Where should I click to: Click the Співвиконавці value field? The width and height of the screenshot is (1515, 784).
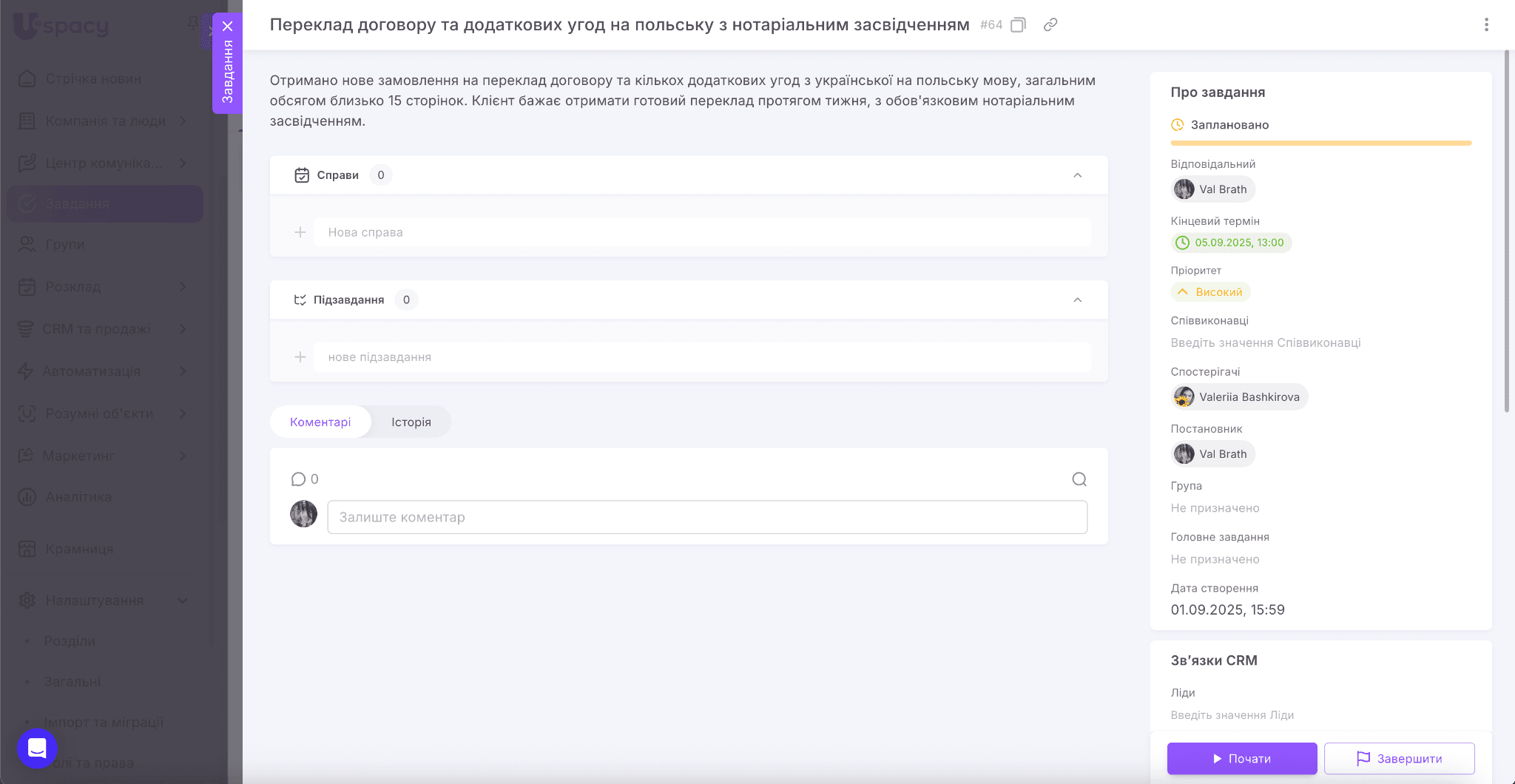1265,343
